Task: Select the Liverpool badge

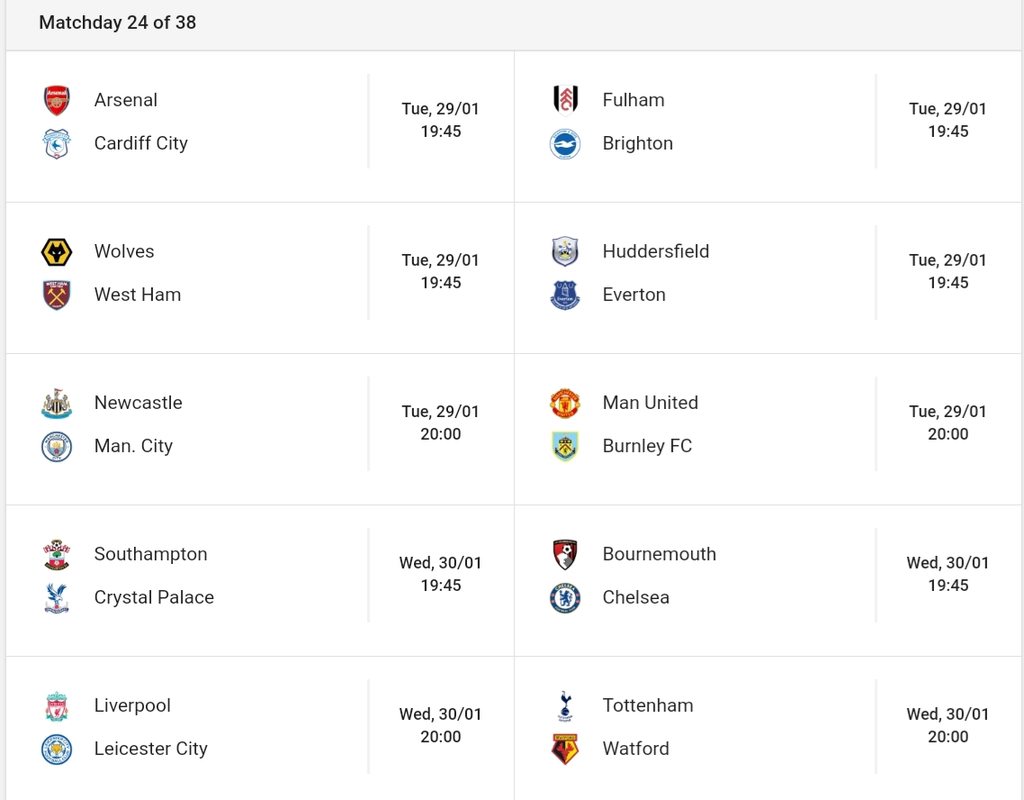Action: 57,706
